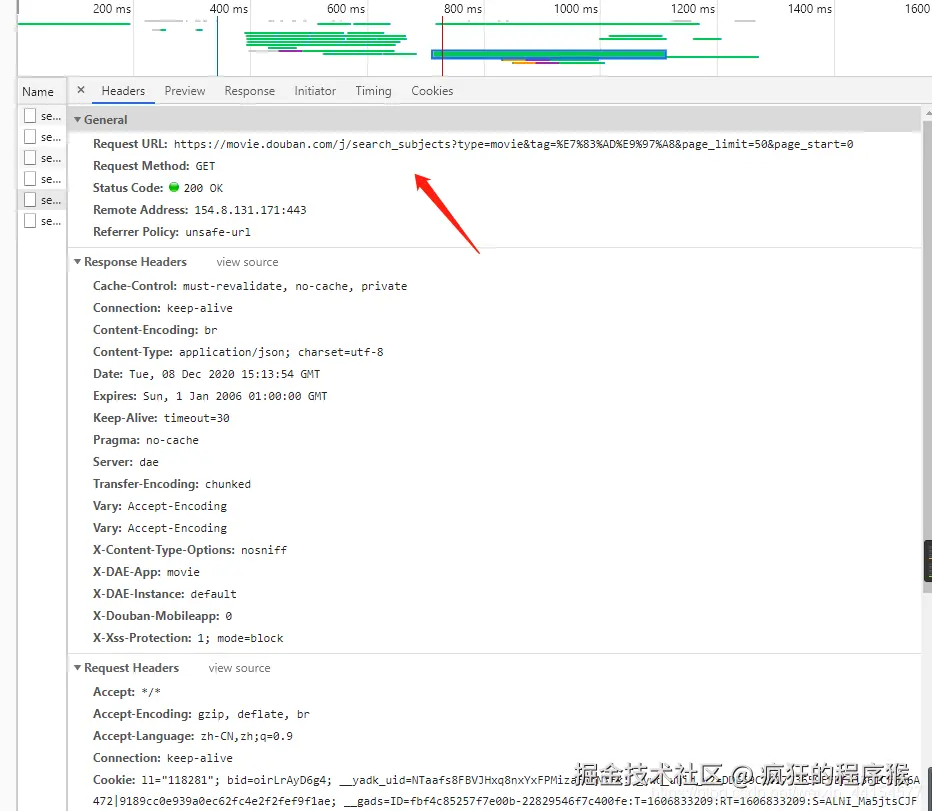Click view source beside Request Headers
The image size is (932, 811).
point(240,668)
